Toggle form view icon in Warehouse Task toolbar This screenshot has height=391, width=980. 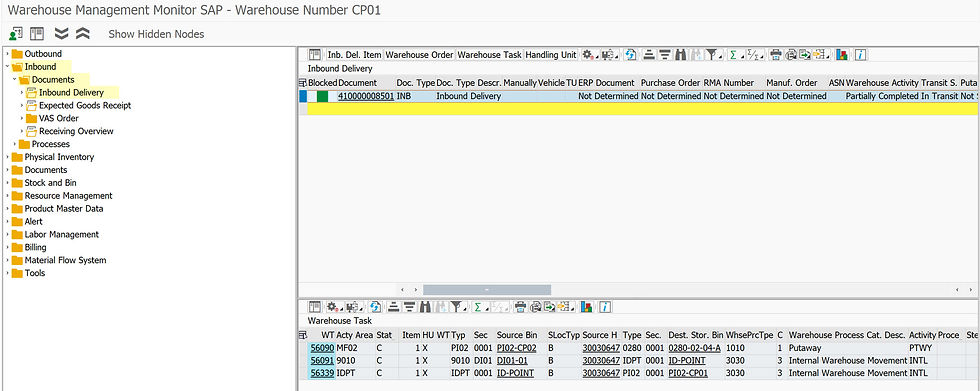(x=314, y=307)
